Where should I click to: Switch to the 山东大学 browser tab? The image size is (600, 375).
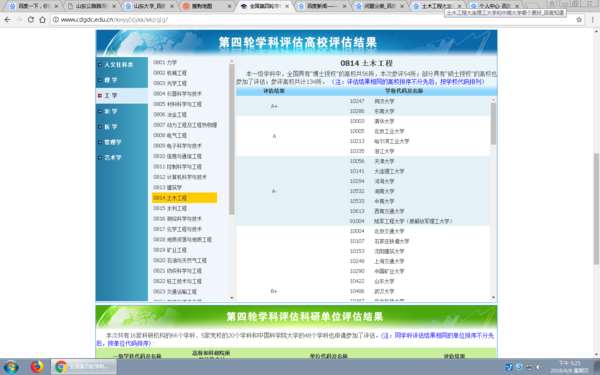pyautogui.click(x=150, y=6)
